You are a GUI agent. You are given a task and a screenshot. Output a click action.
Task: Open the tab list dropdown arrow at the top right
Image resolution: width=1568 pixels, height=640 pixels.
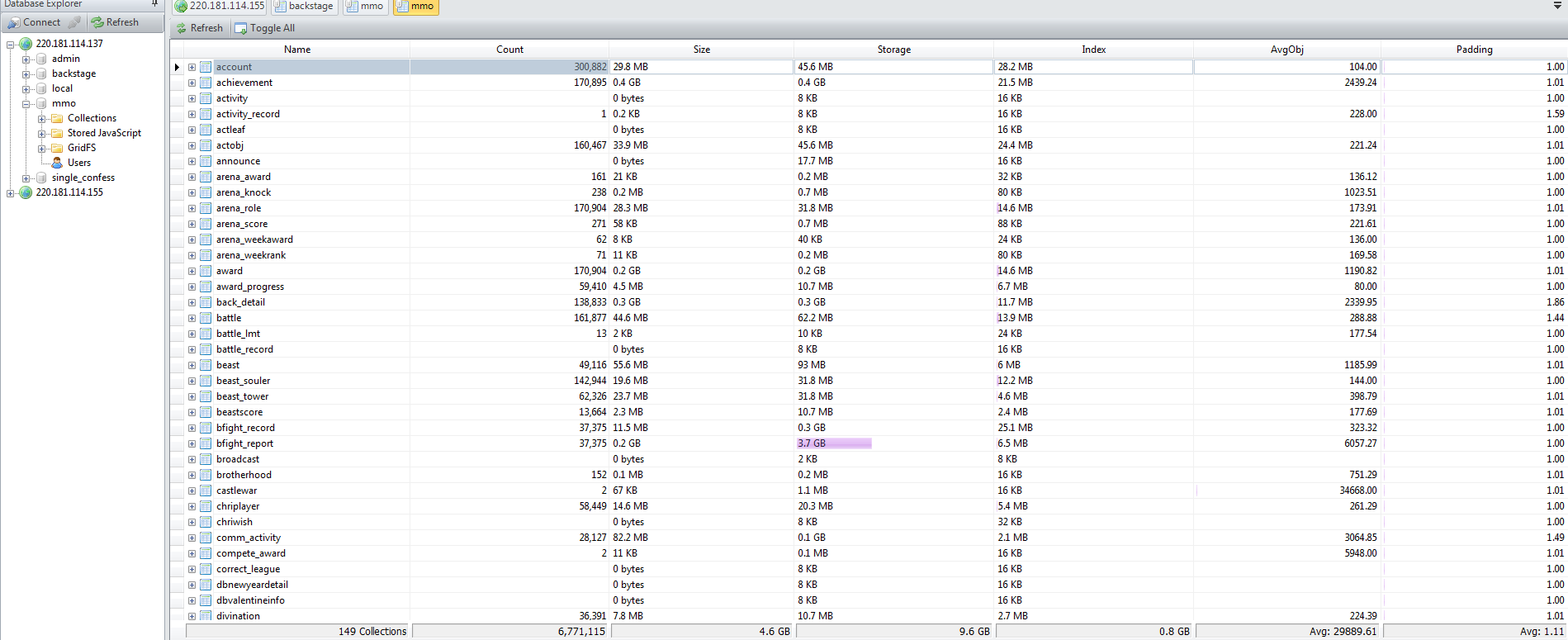tap(1557, 6)
